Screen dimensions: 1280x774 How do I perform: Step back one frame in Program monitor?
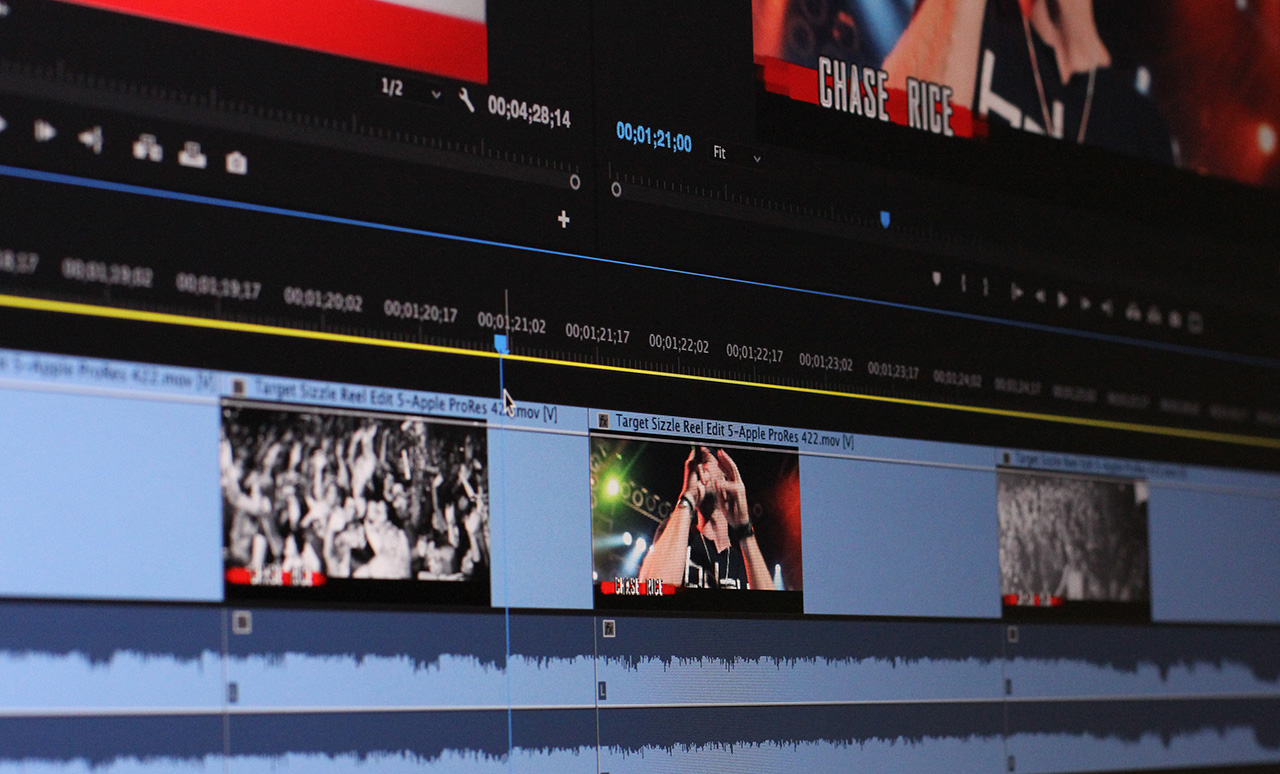click(1040, 295)
